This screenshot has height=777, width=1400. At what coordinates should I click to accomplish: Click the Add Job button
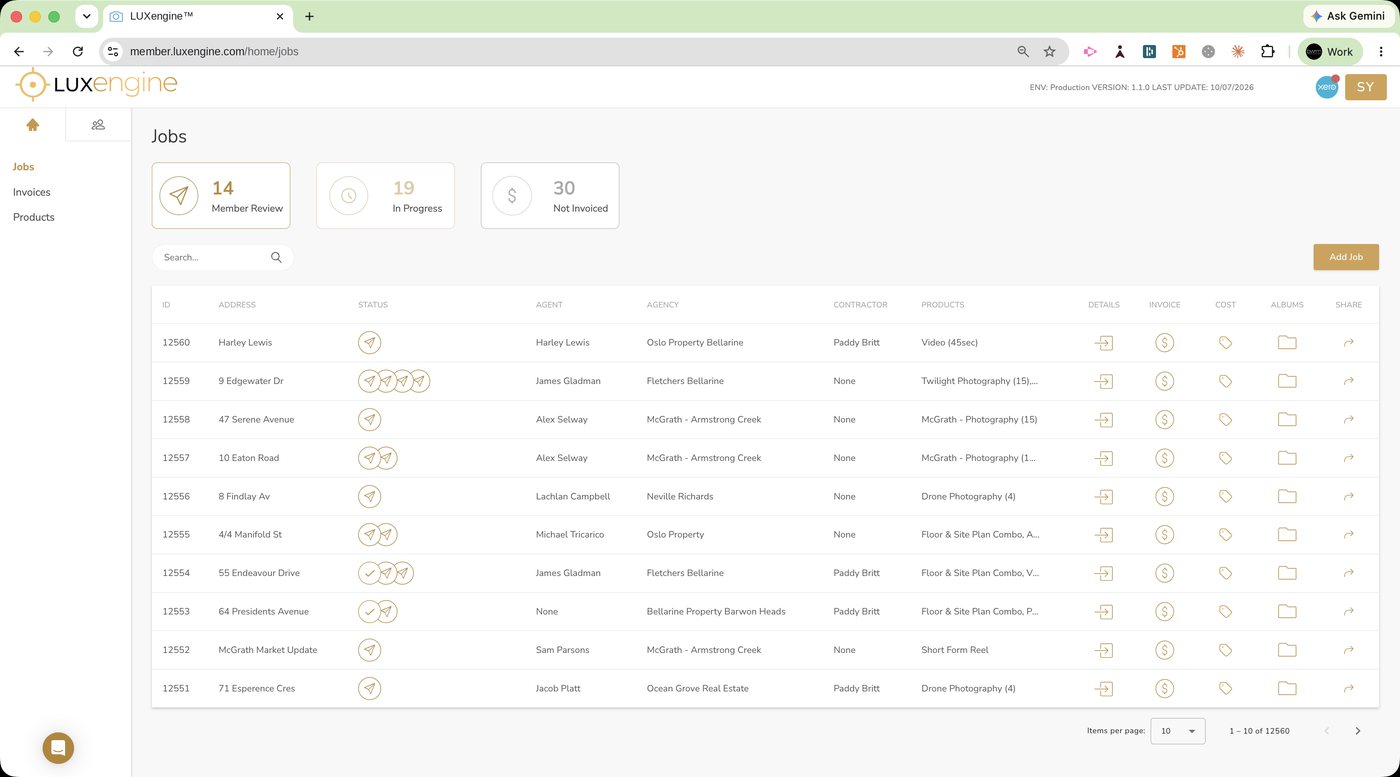click(1346, 257)
